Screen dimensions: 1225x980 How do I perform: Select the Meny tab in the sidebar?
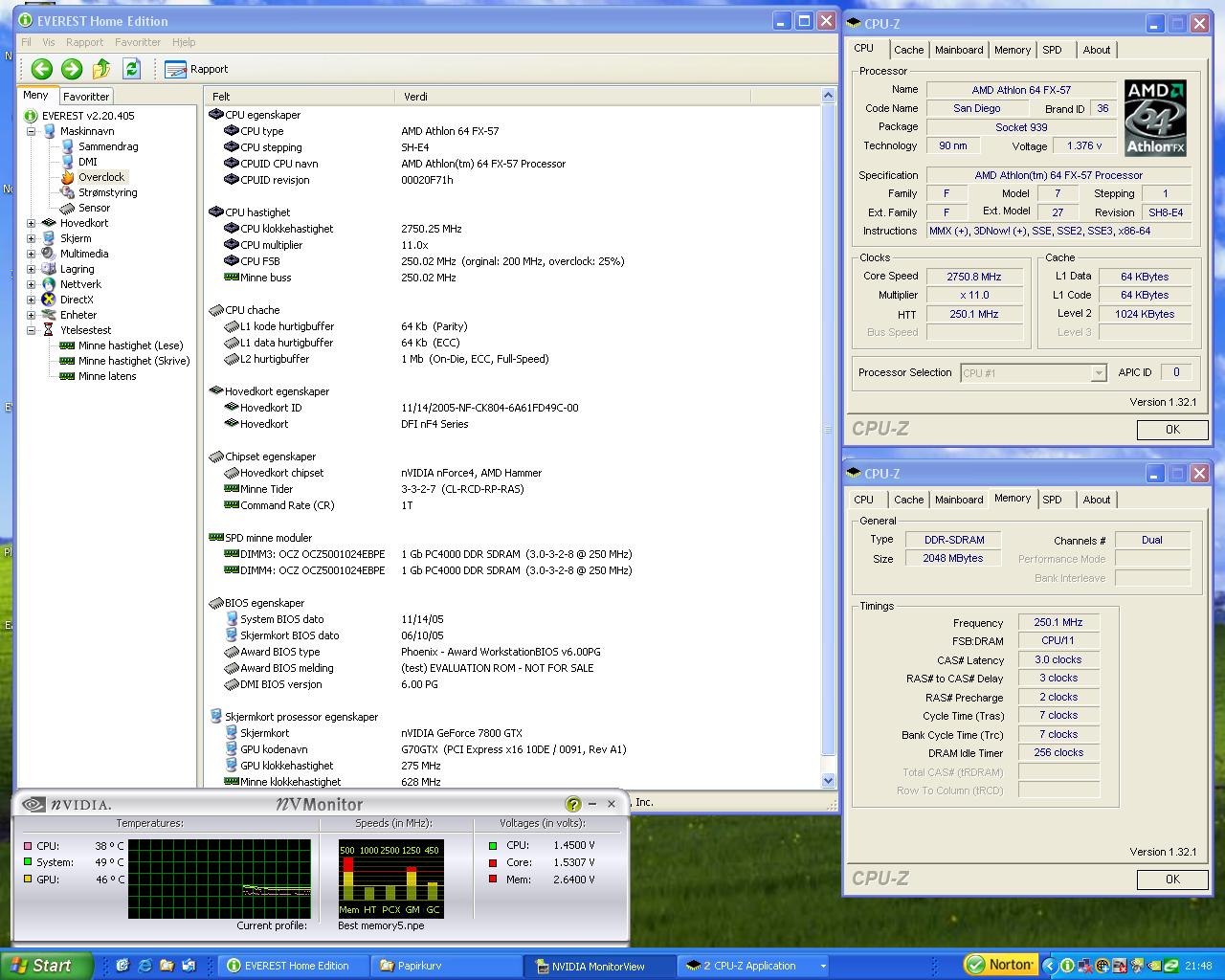(36, 96)
